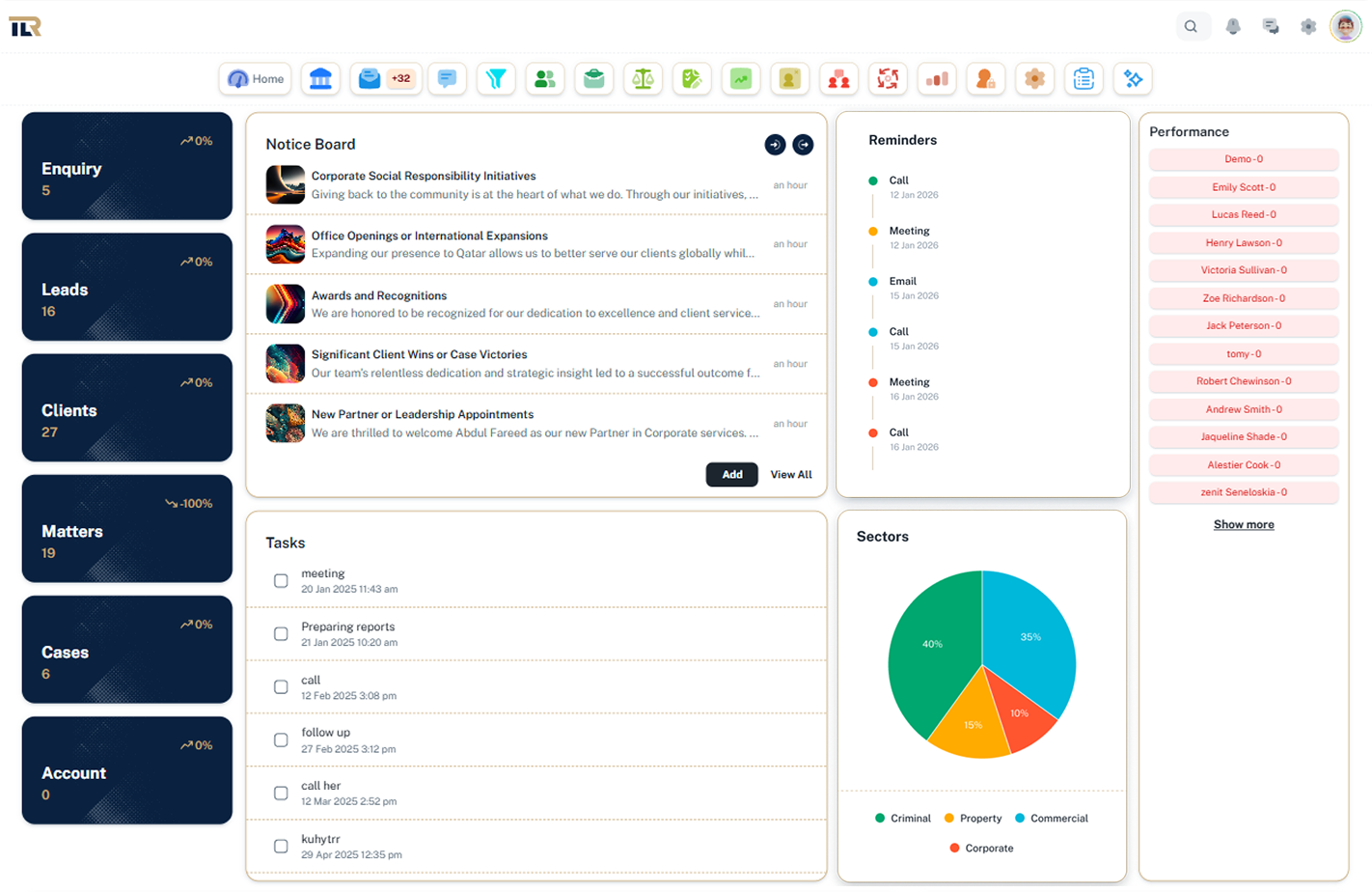Check the 'Preparing reports' task checkbox

point(281,634)
